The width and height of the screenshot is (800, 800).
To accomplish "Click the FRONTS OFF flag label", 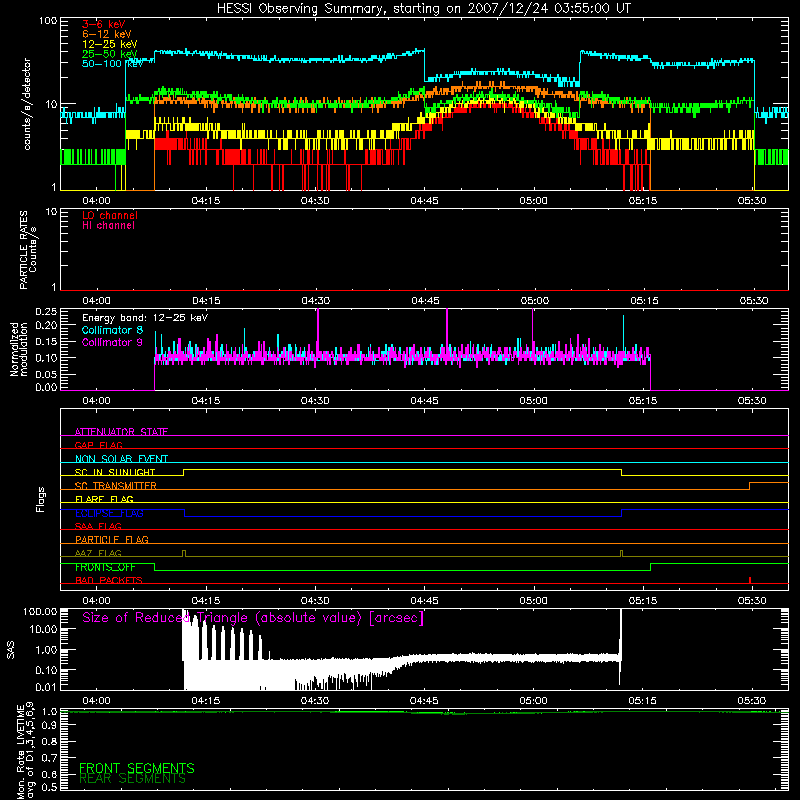I will [105, 567].
